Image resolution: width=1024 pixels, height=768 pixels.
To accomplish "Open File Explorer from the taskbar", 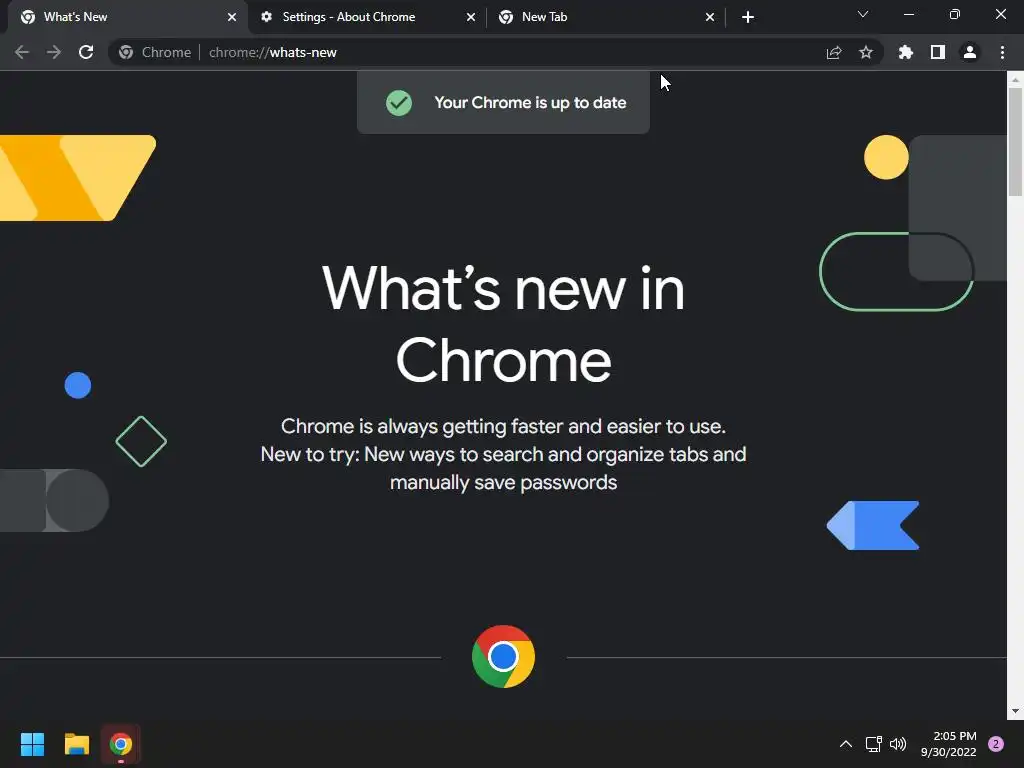I will [x=76, y=744].
